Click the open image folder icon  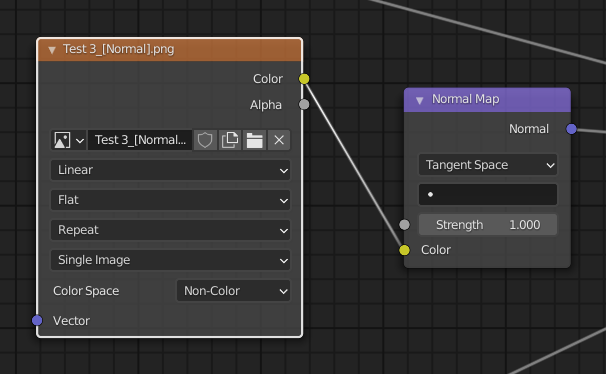(x=254, y=140)
